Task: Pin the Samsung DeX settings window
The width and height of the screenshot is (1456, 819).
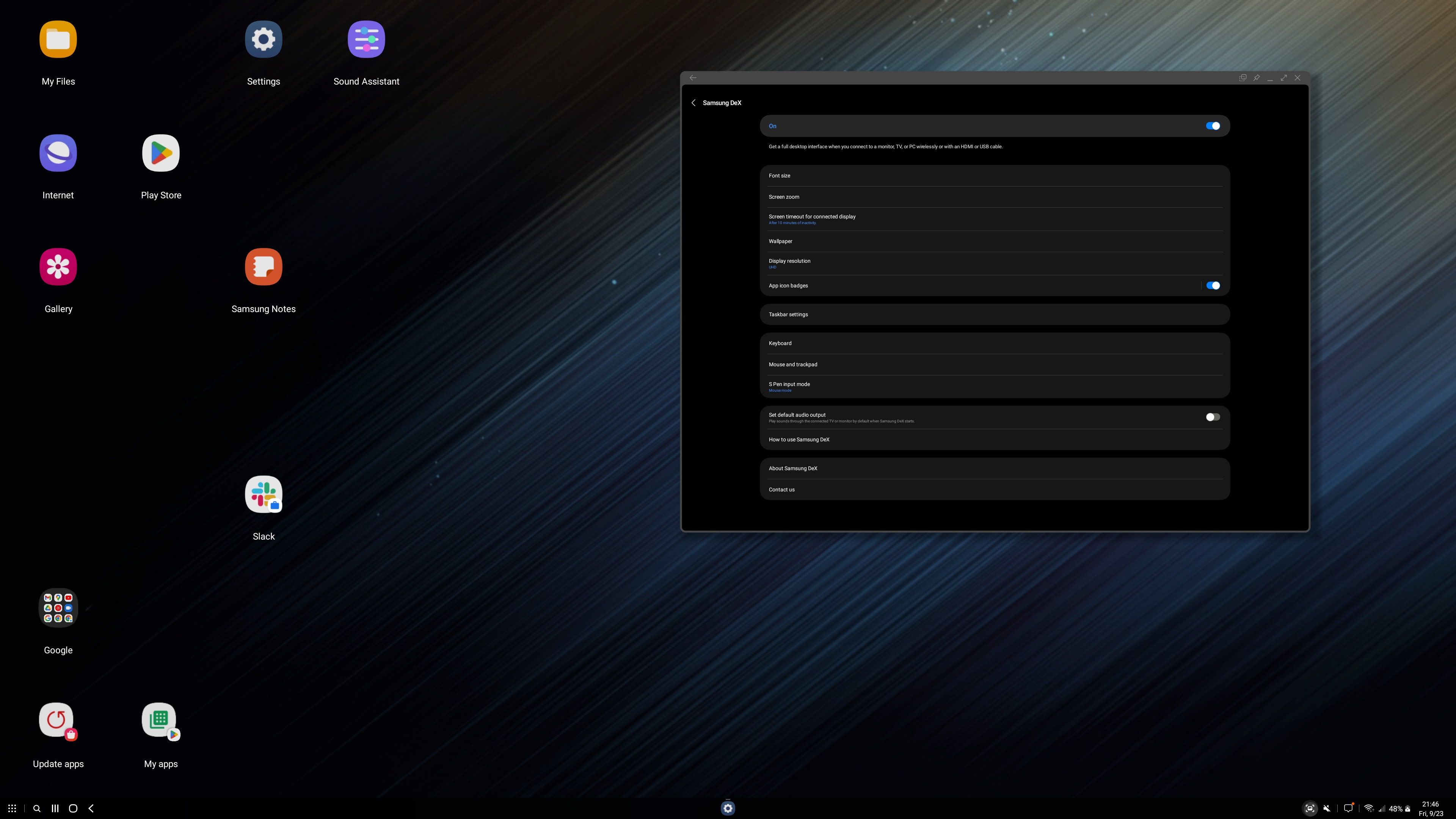Action: pos(1257,77)
